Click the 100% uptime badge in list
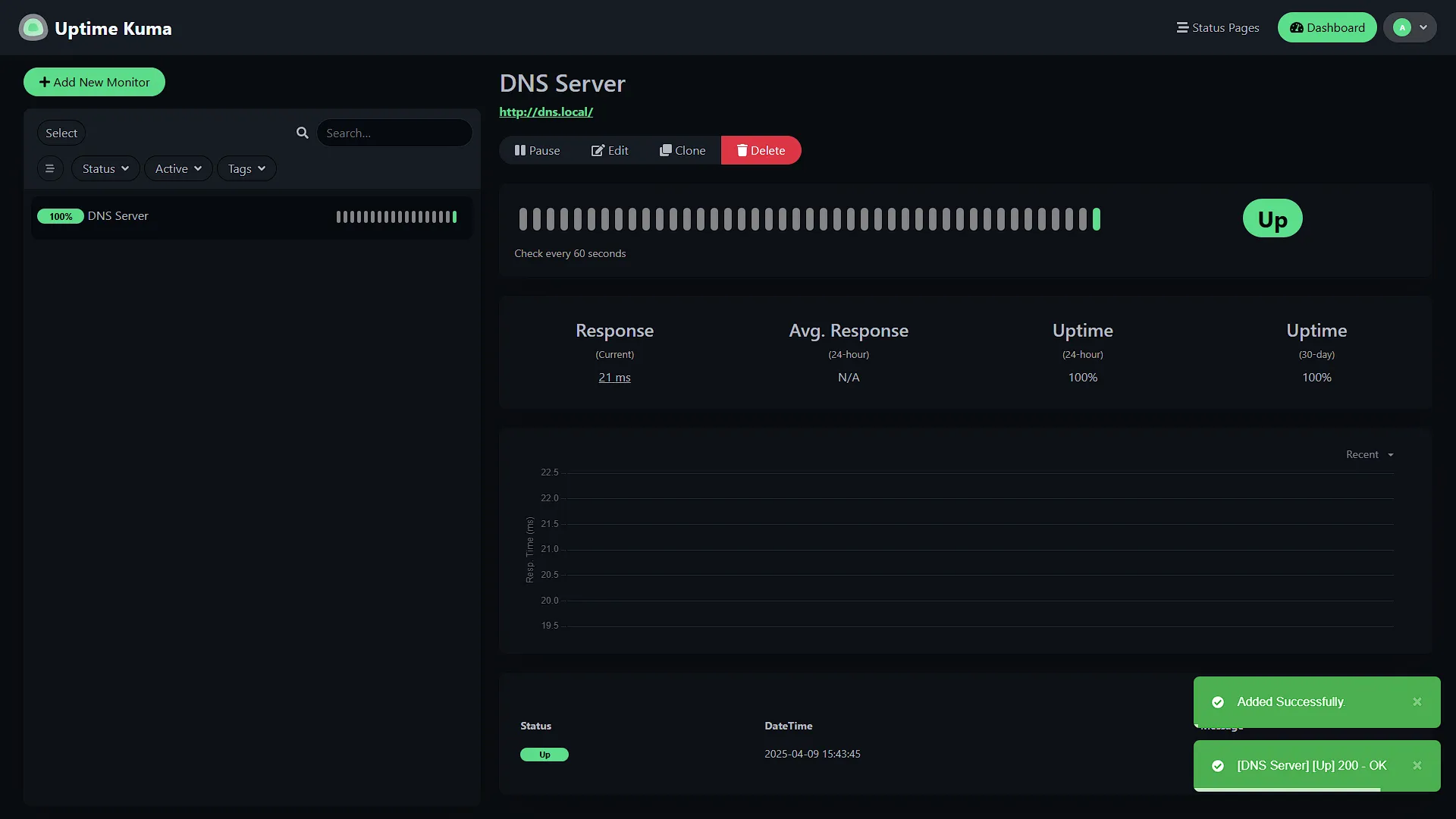This screenshot has height=819, width=1456. point(61,217)
